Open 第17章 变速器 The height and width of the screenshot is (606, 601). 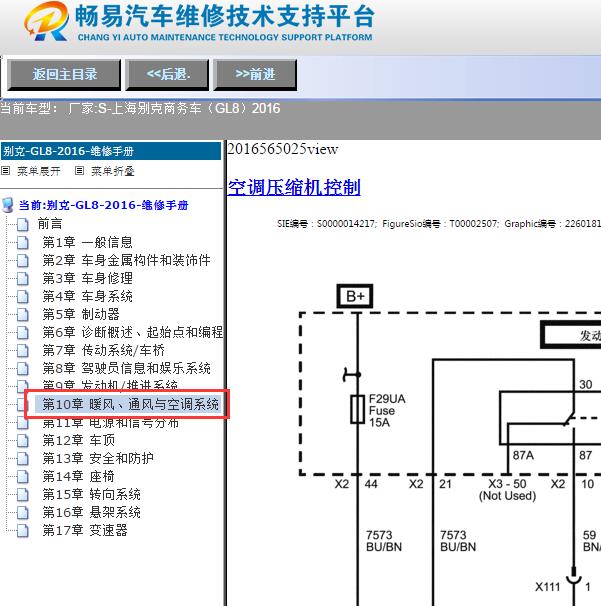[x=85, y=530]
